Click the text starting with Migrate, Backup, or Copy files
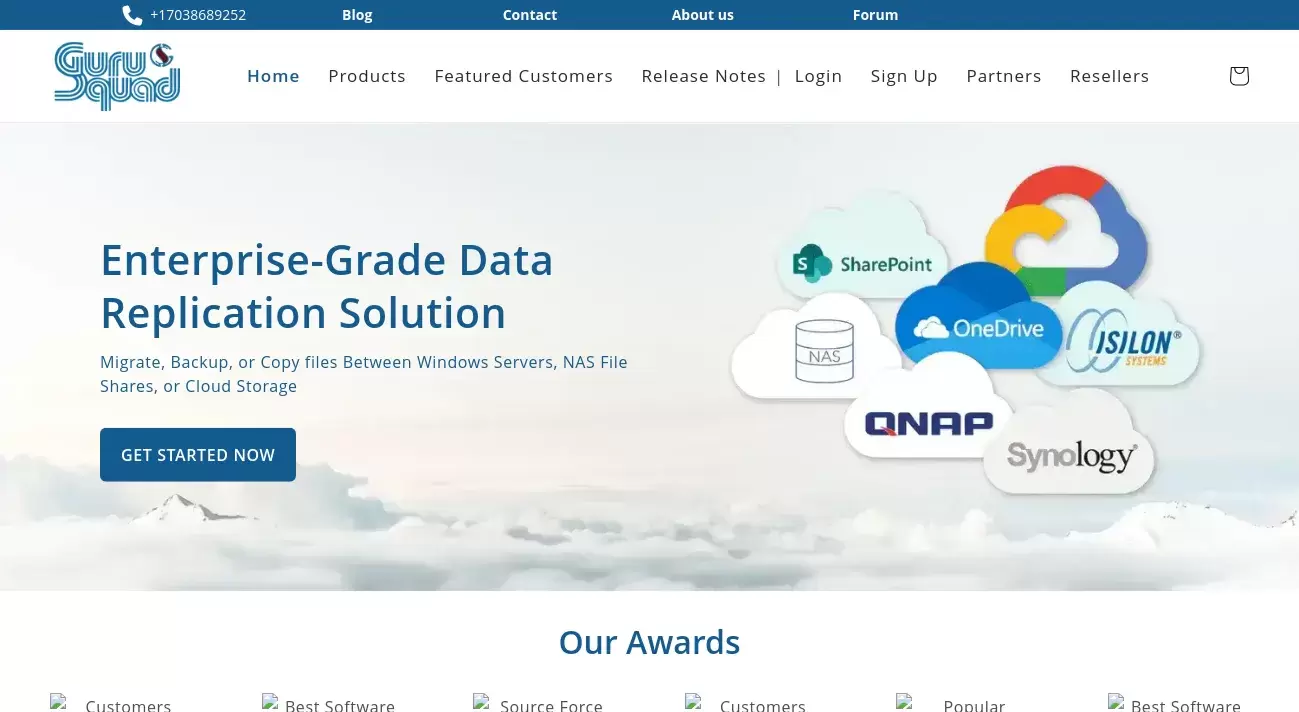The image size is (1299, 712). tap(364, 374)
